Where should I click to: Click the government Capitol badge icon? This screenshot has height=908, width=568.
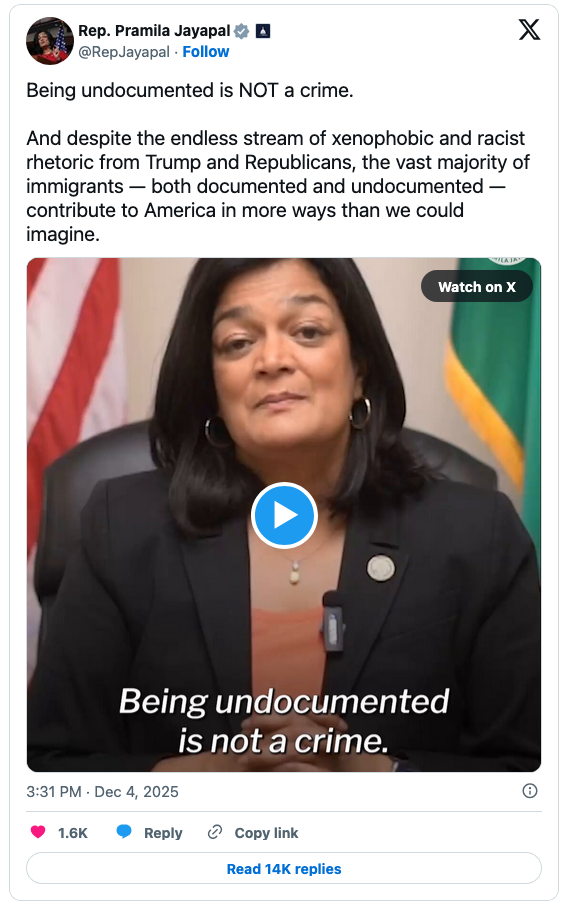pyautogui.click(x=263, y=31)
